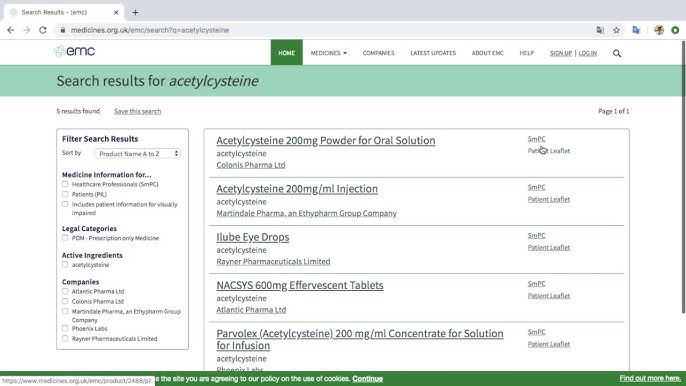Click the green extension icon in toolbar

(675, 30)
